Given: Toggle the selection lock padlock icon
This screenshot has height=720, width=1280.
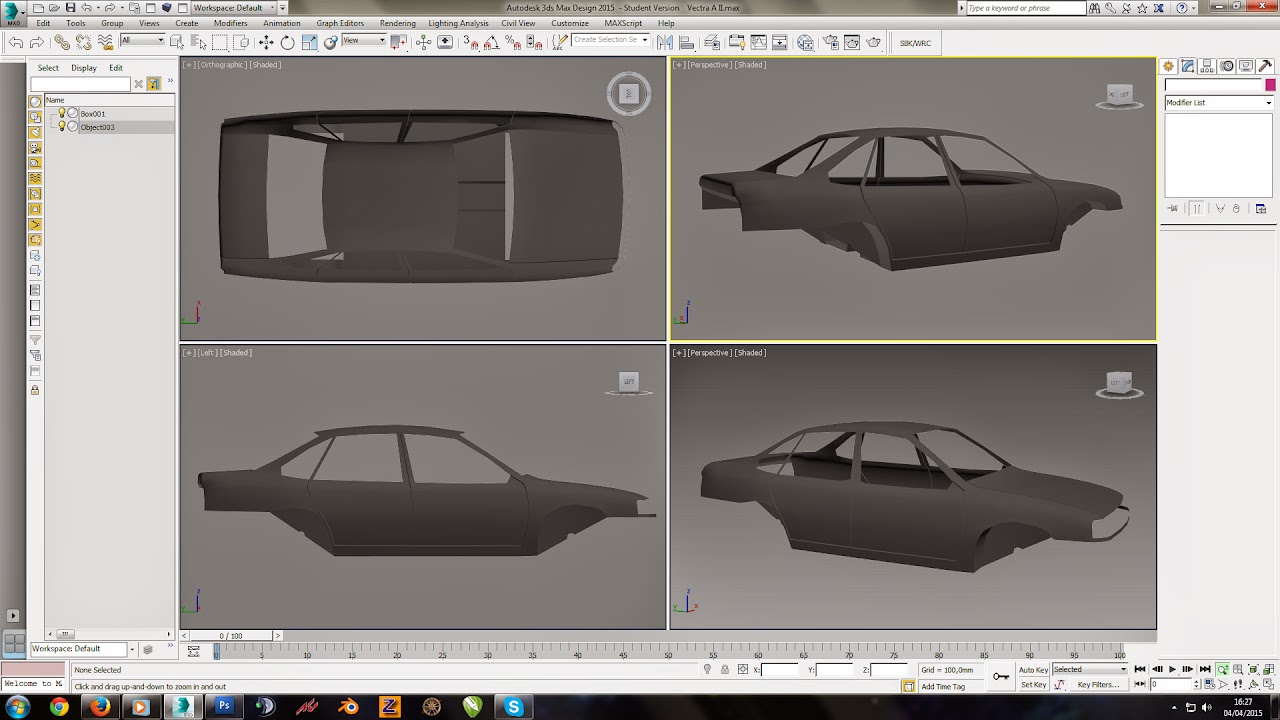Looking at the screenshot, I should pos(725,670).
